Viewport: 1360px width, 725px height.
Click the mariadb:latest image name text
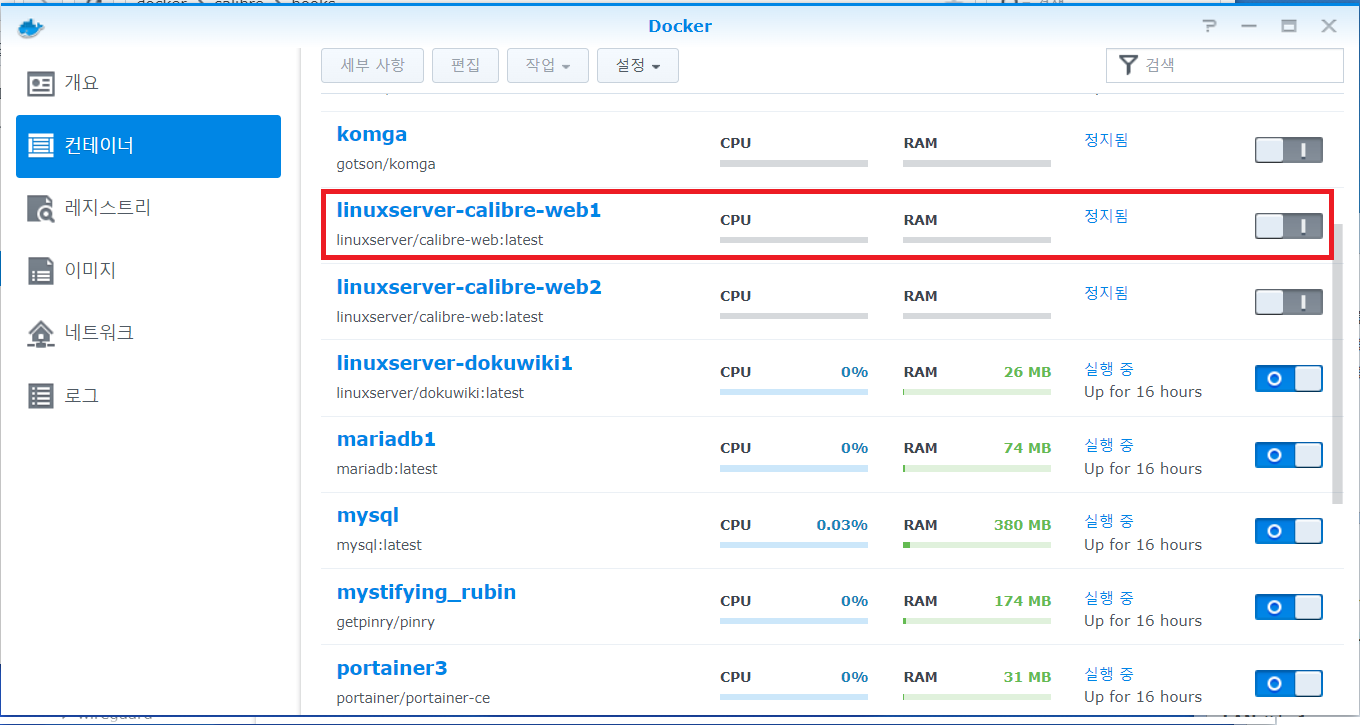(x=387, y=469)
